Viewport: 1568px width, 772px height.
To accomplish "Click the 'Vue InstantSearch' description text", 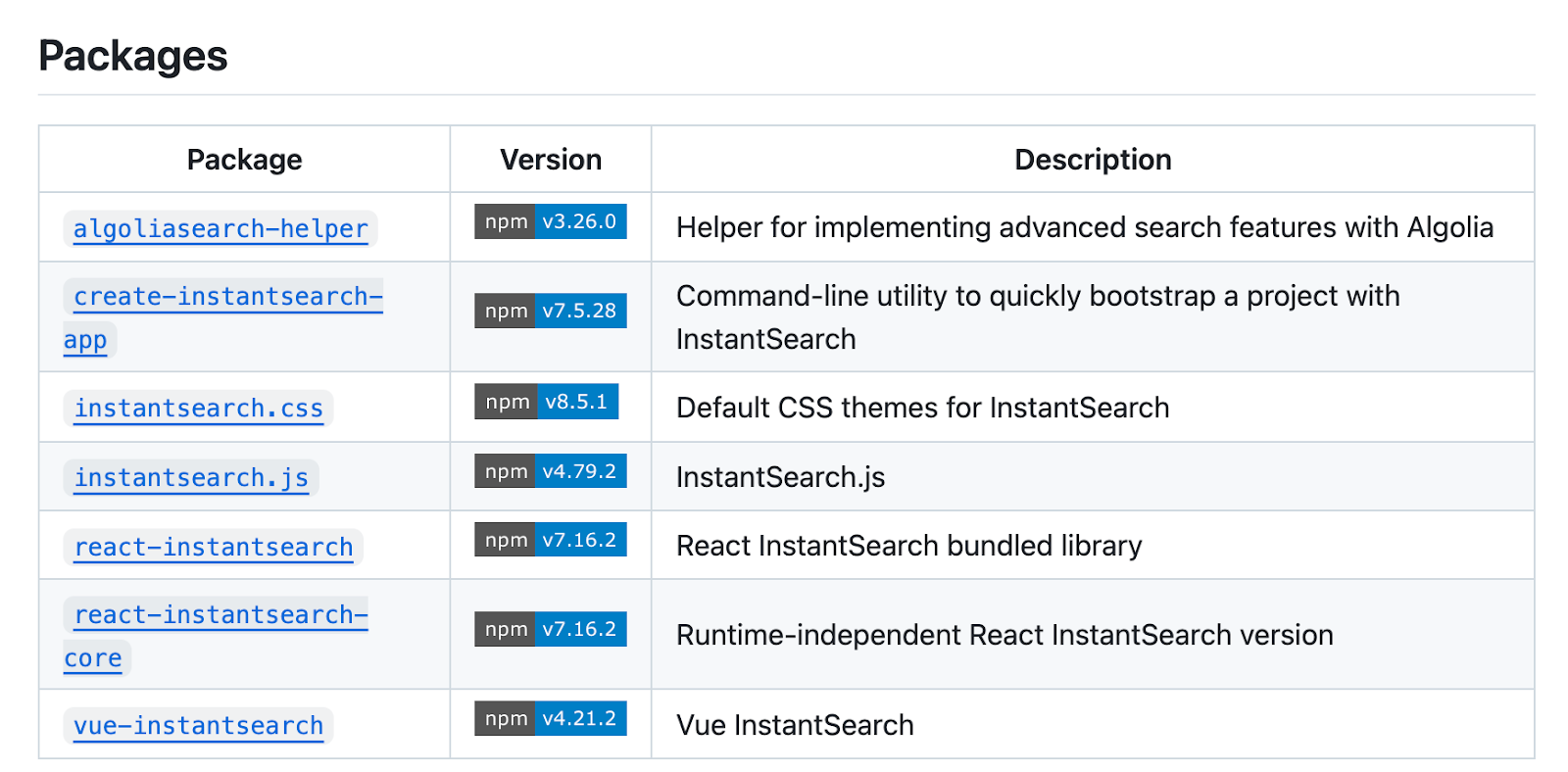I will (795, 725).
